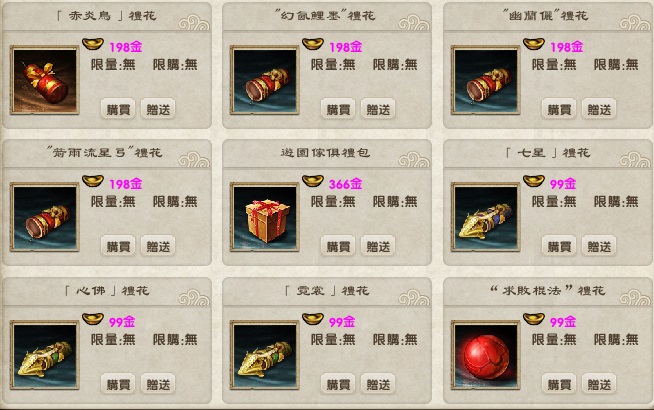Open the 遊園傢俱禮包 gift box icon
Screen dimensions: 654x410
(264, 217)
